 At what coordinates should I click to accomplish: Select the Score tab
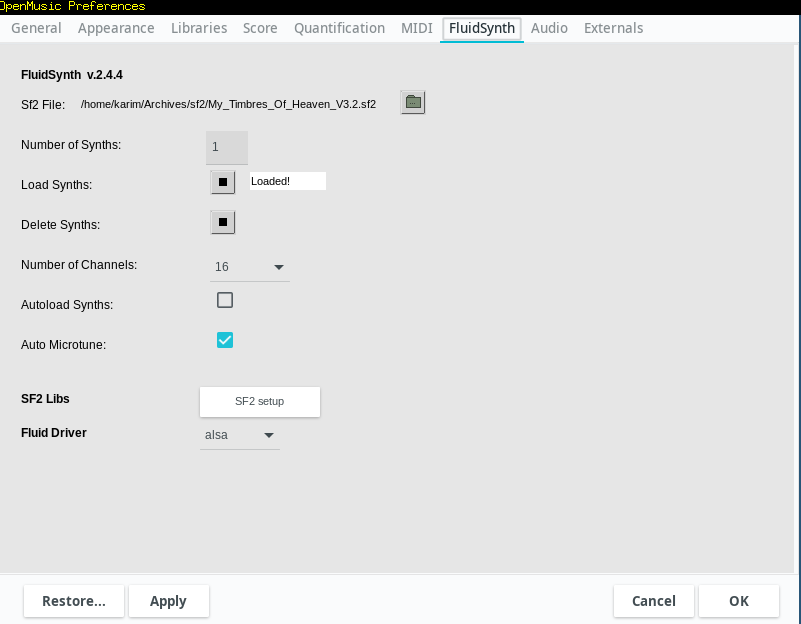pos(260,28)
